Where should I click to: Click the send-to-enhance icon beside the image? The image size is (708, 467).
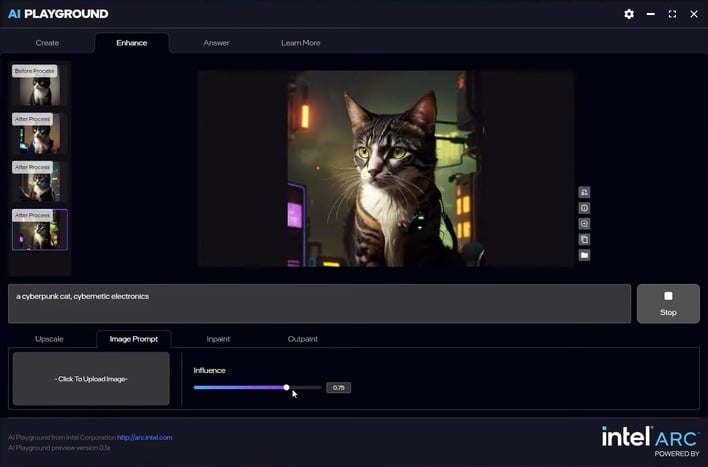pos(584,192)
